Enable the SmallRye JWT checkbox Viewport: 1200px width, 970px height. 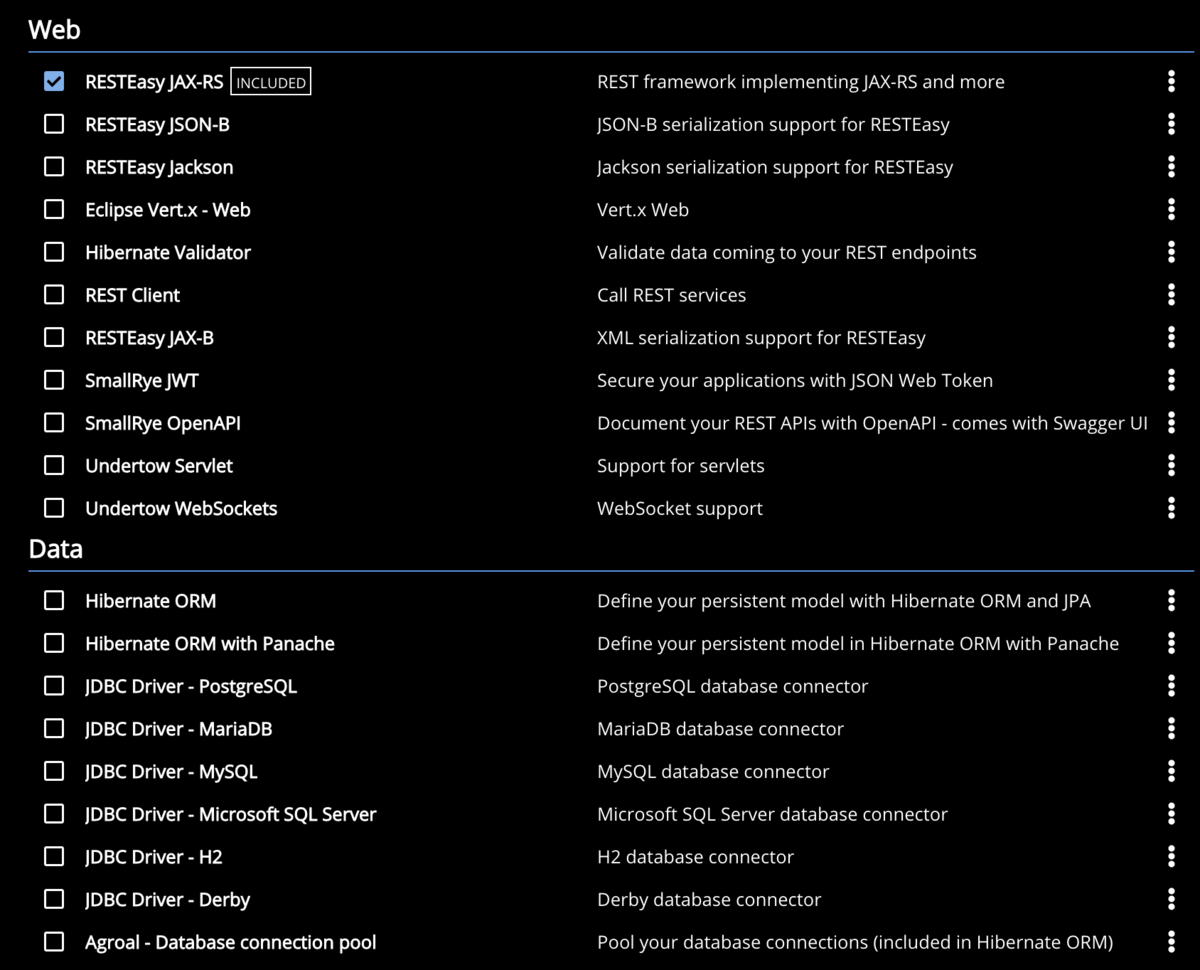54,380
